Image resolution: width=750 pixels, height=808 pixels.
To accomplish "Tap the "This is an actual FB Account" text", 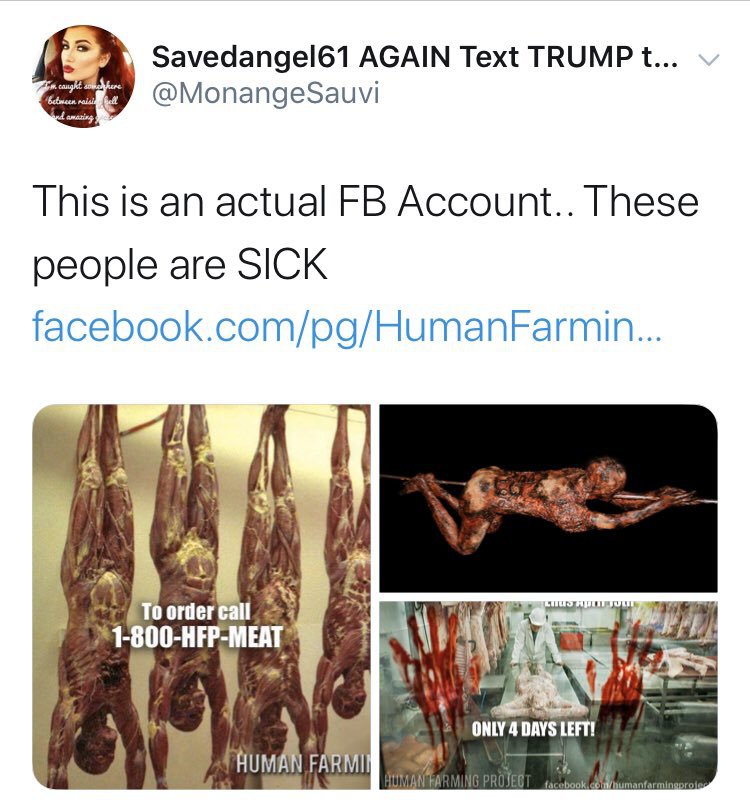I will coord(365,203).
